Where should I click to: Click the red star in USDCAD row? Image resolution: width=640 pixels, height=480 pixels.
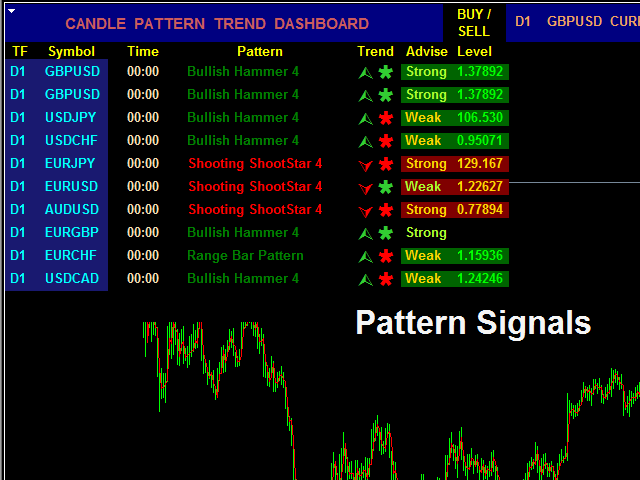pyautogui.click(x=386, y=279)
